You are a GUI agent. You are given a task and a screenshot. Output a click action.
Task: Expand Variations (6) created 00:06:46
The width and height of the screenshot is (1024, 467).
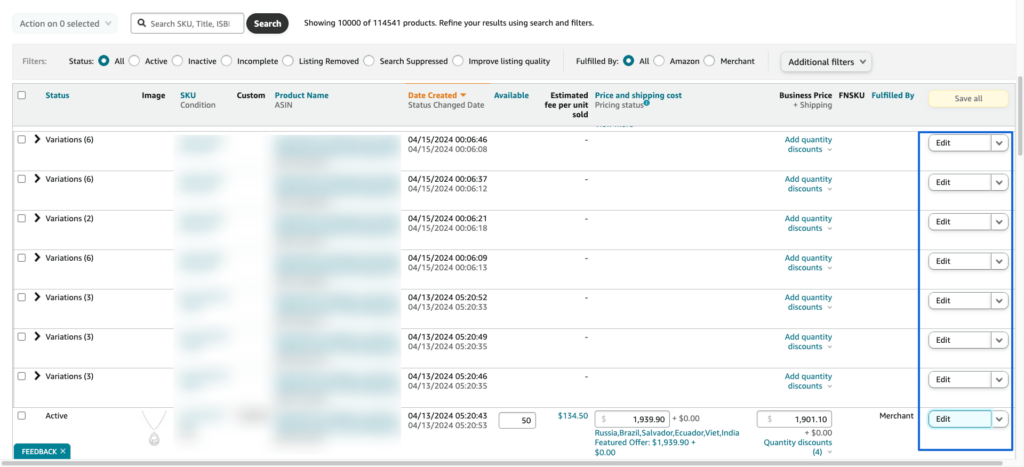37,139
